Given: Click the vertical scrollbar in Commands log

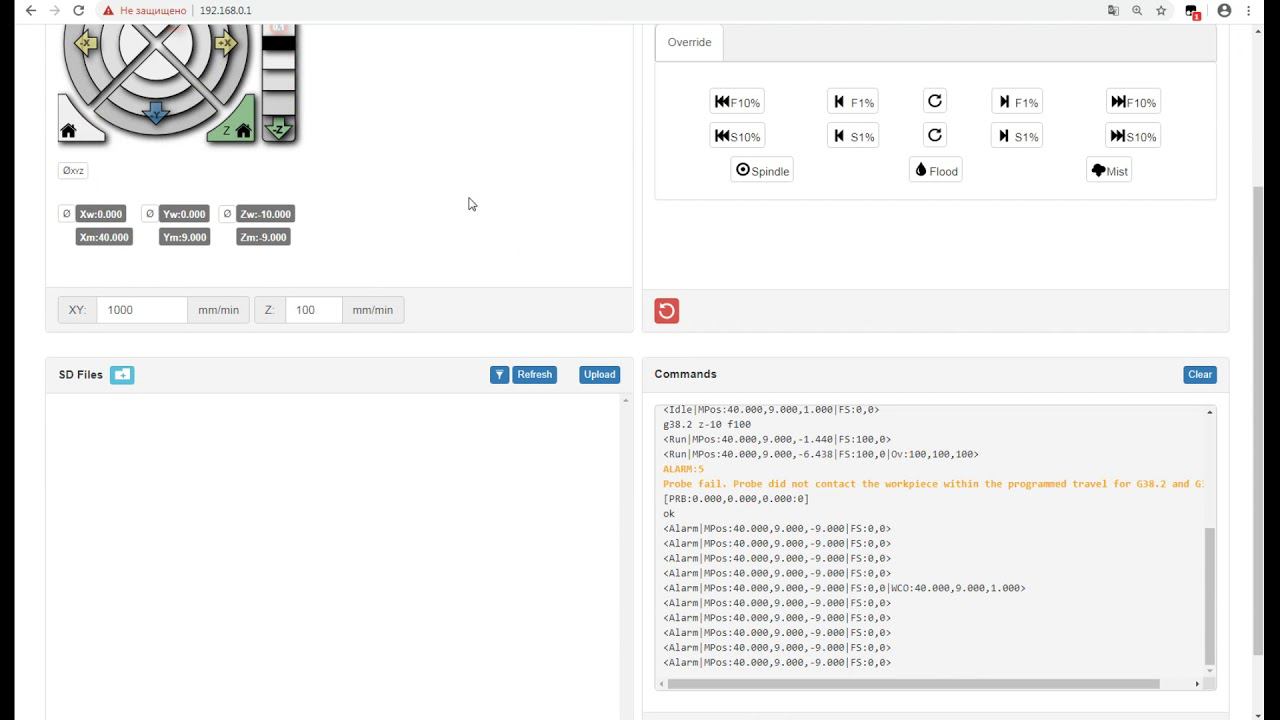Looking at the screenshot, I should click(1209, 597).
